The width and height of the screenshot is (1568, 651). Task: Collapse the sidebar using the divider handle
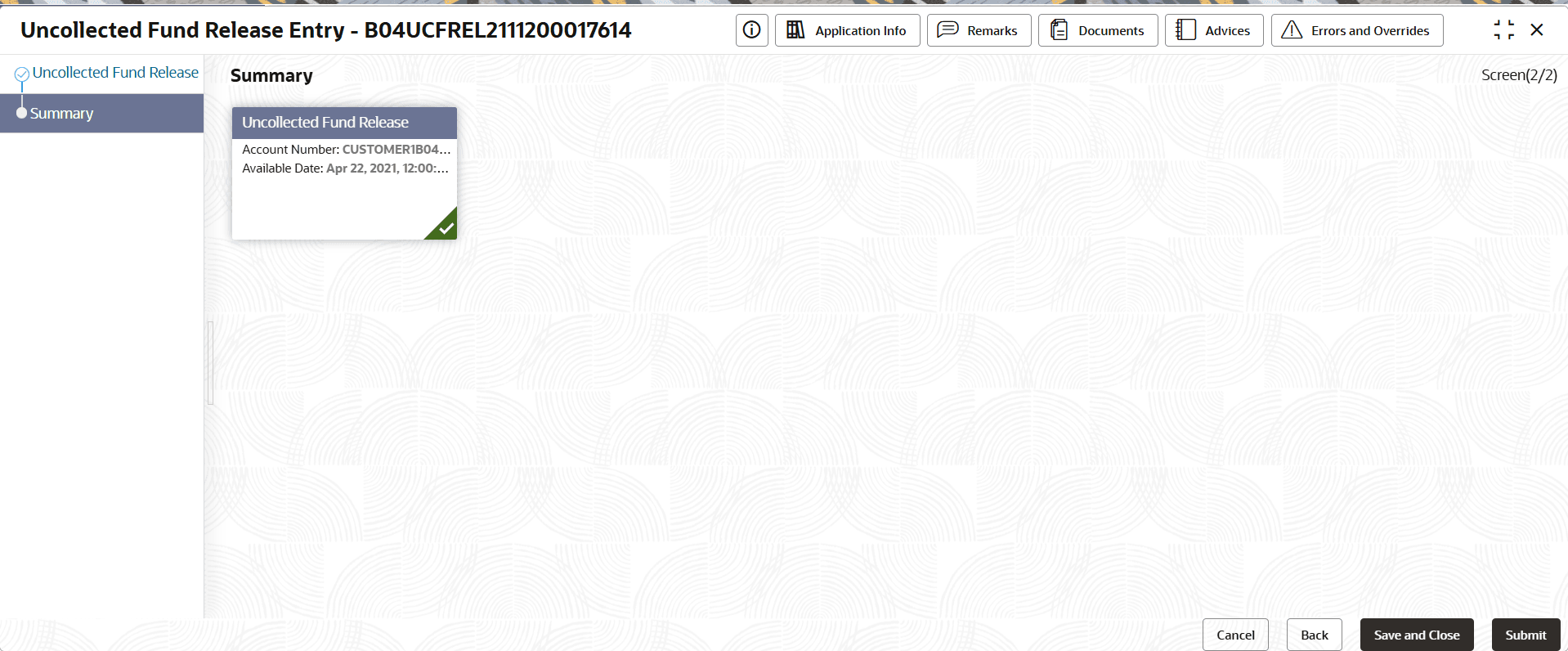pos(210,363)
